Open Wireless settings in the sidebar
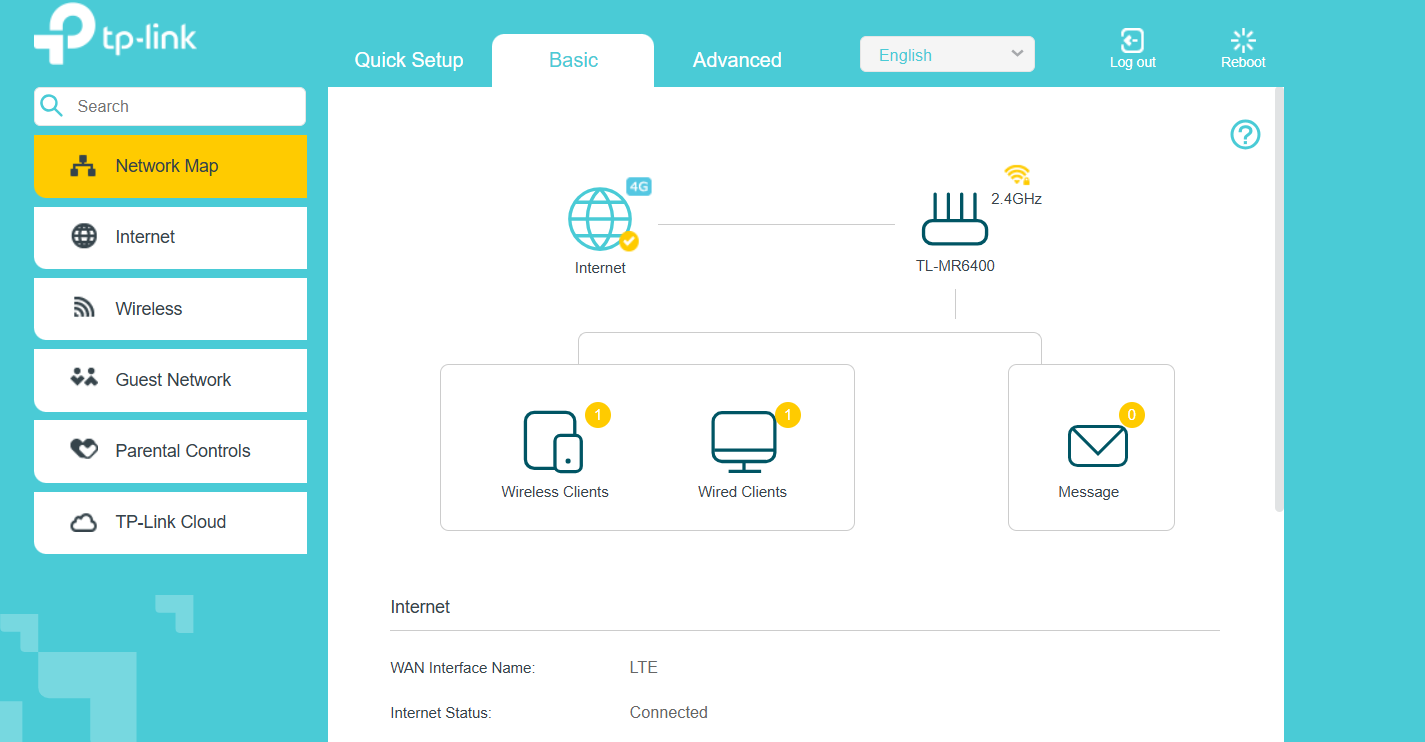Viewport: 1425px width, 742px height. click(x=170, y=309)
